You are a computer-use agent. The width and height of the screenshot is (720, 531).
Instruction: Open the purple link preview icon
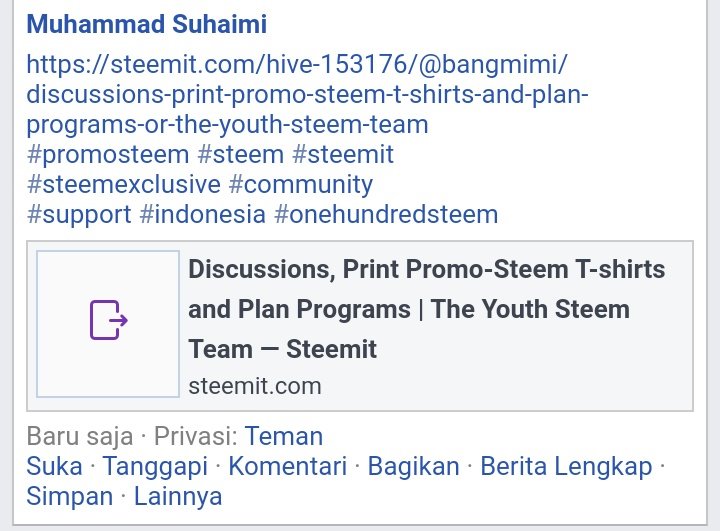click(108, 322)
